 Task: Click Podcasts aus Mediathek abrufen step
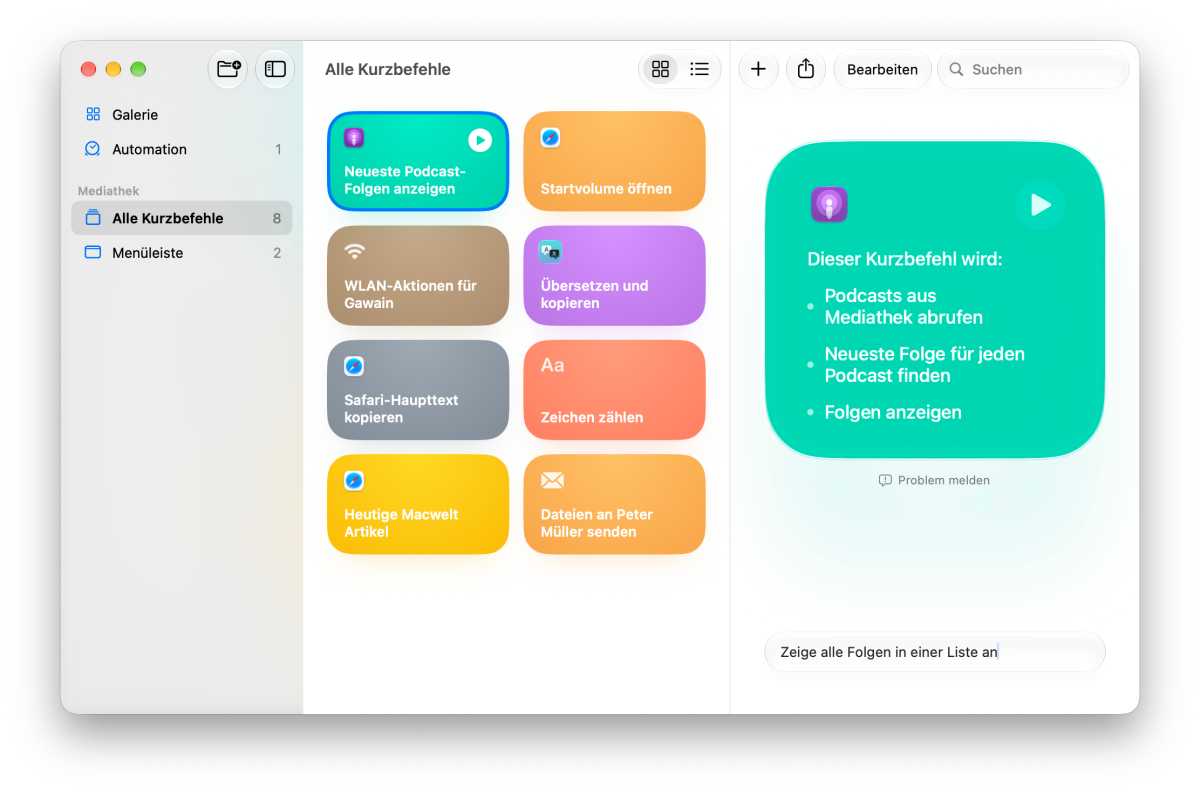(x=903, y=306)
